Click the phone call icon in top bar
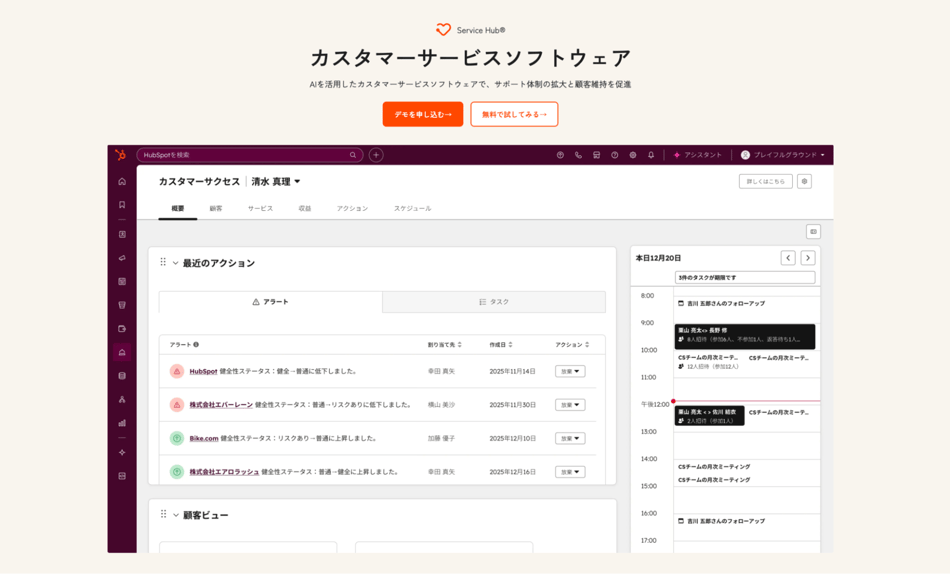 tap(578, 155)
